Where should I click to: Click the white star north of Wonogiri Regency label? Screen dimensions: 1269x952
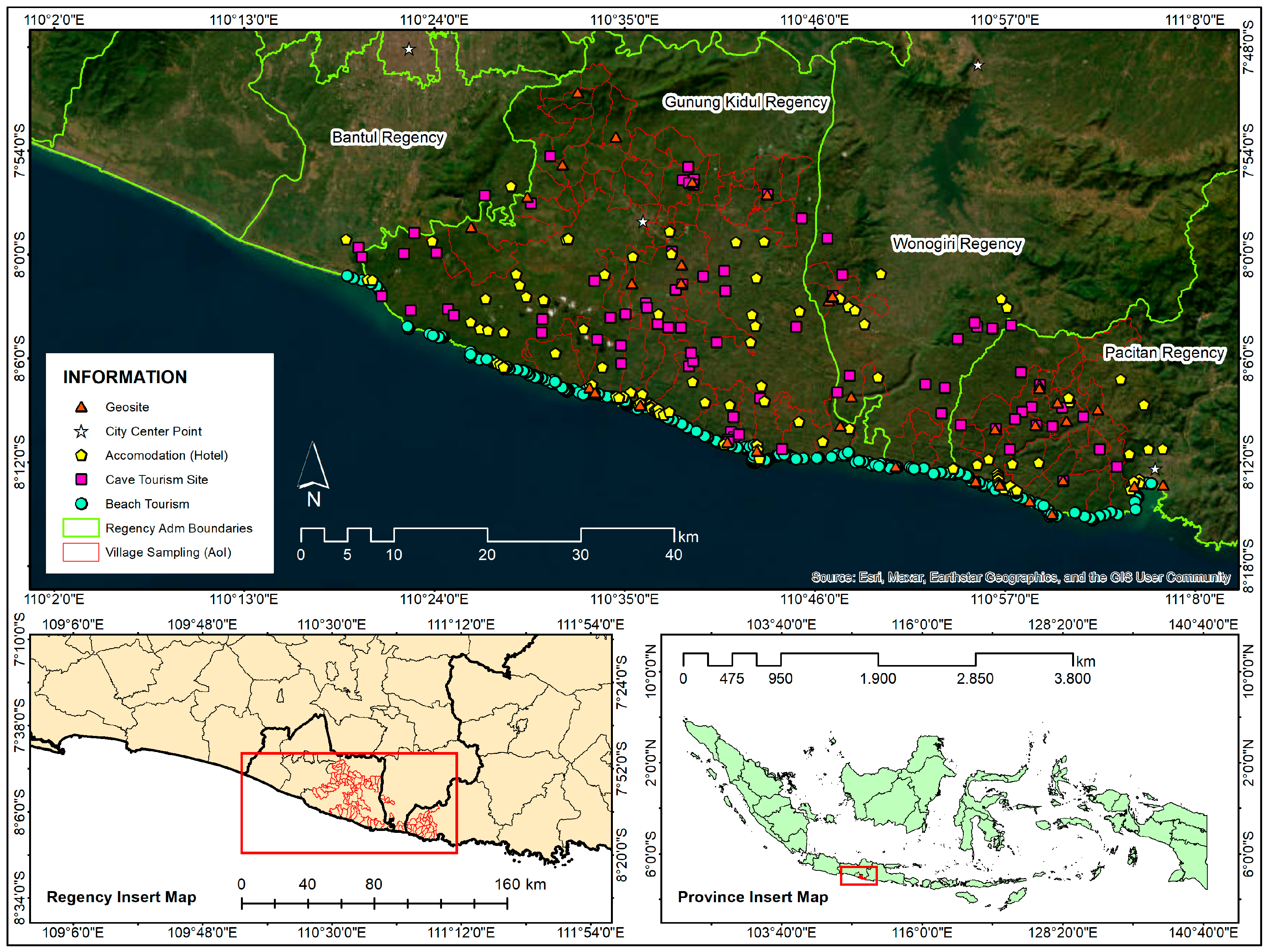tap(978, 66)
